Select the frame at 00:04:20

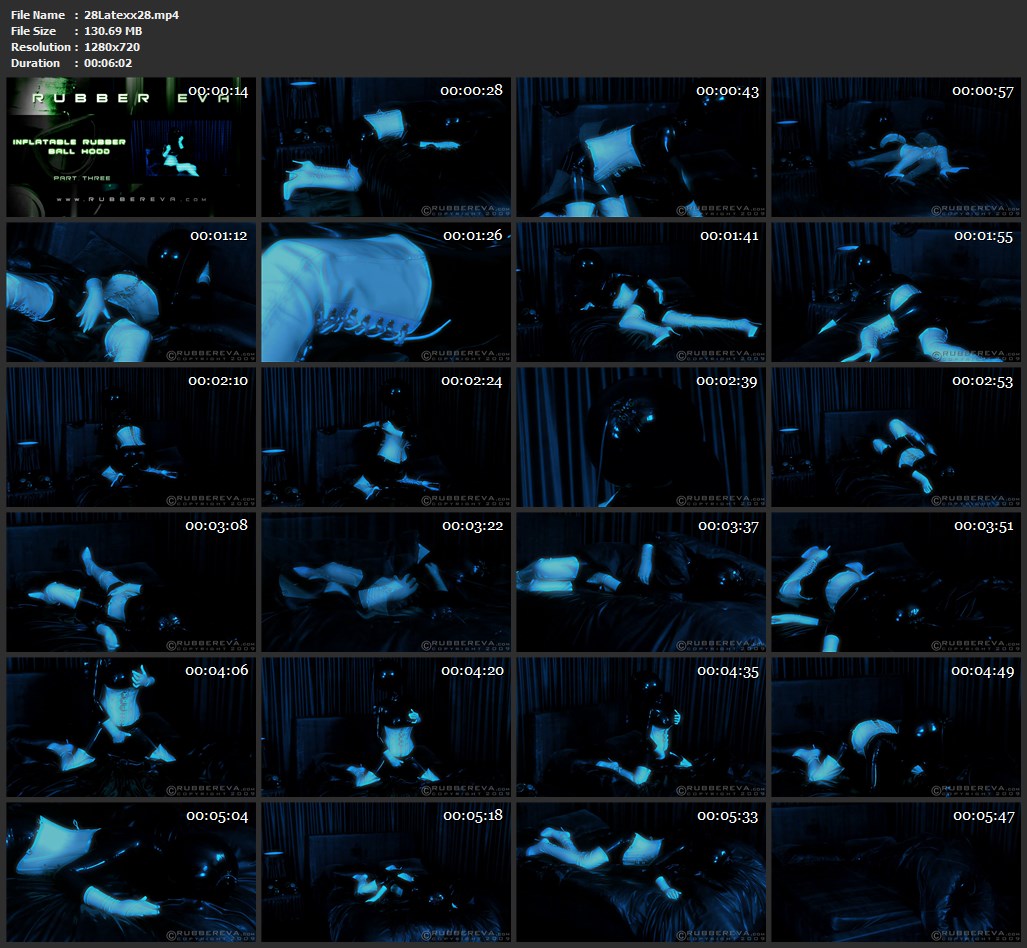(x=386, y=727)
